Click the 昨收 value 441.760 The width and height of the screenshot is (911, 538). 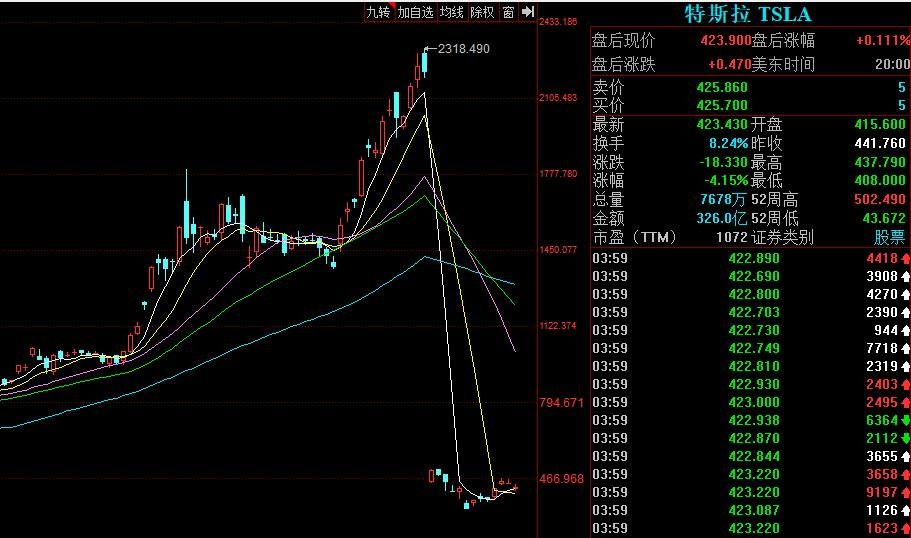click(880, 143)
